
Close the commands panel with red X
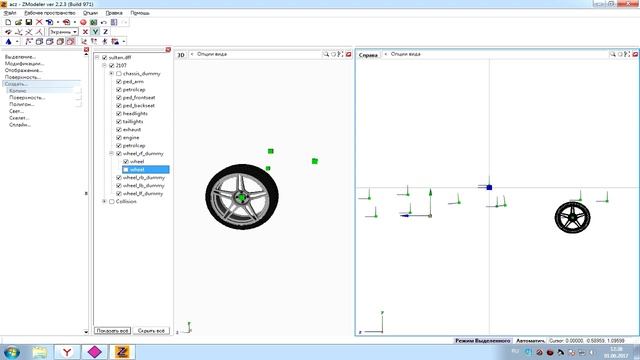pos(86,49)
